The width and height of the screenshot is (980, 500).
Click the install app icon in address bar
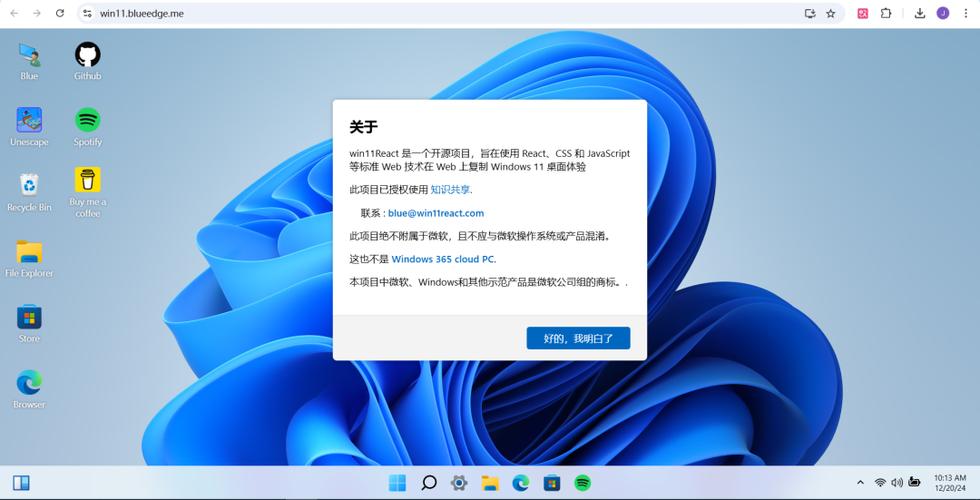[x=810, y=13]
